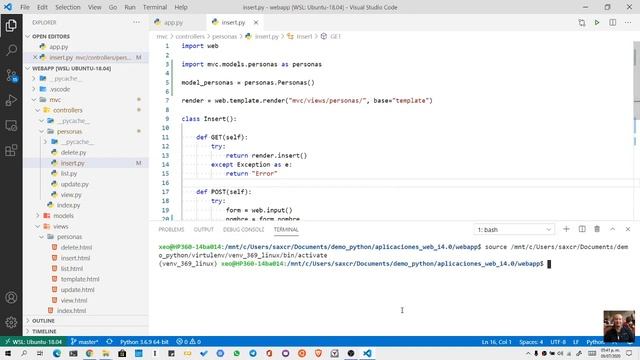
Task: Run Python file with play icon
Action: pyautogui.click(x=597, y=22)
